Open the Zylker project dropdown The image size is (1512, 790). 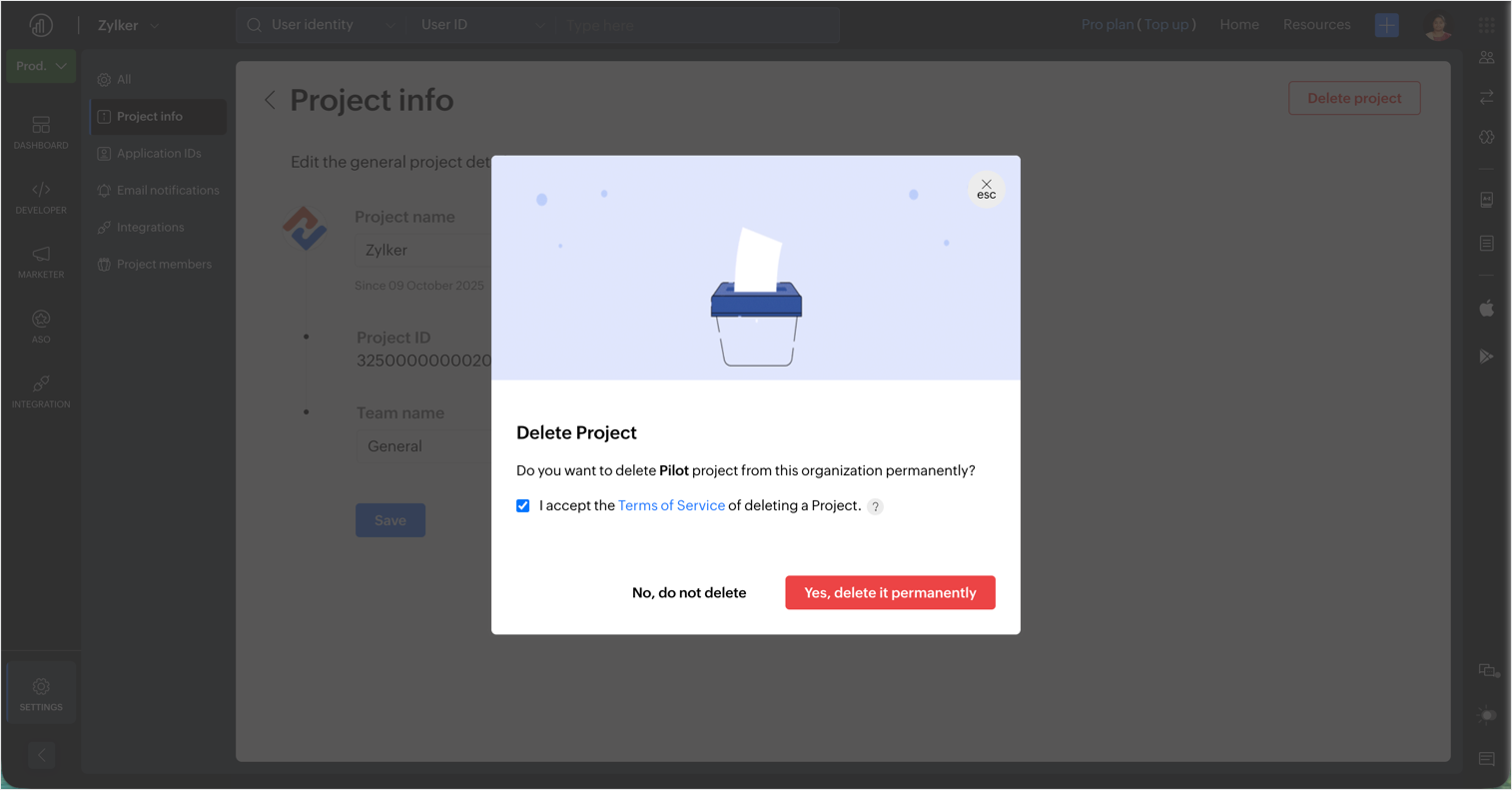click(129, 25)
